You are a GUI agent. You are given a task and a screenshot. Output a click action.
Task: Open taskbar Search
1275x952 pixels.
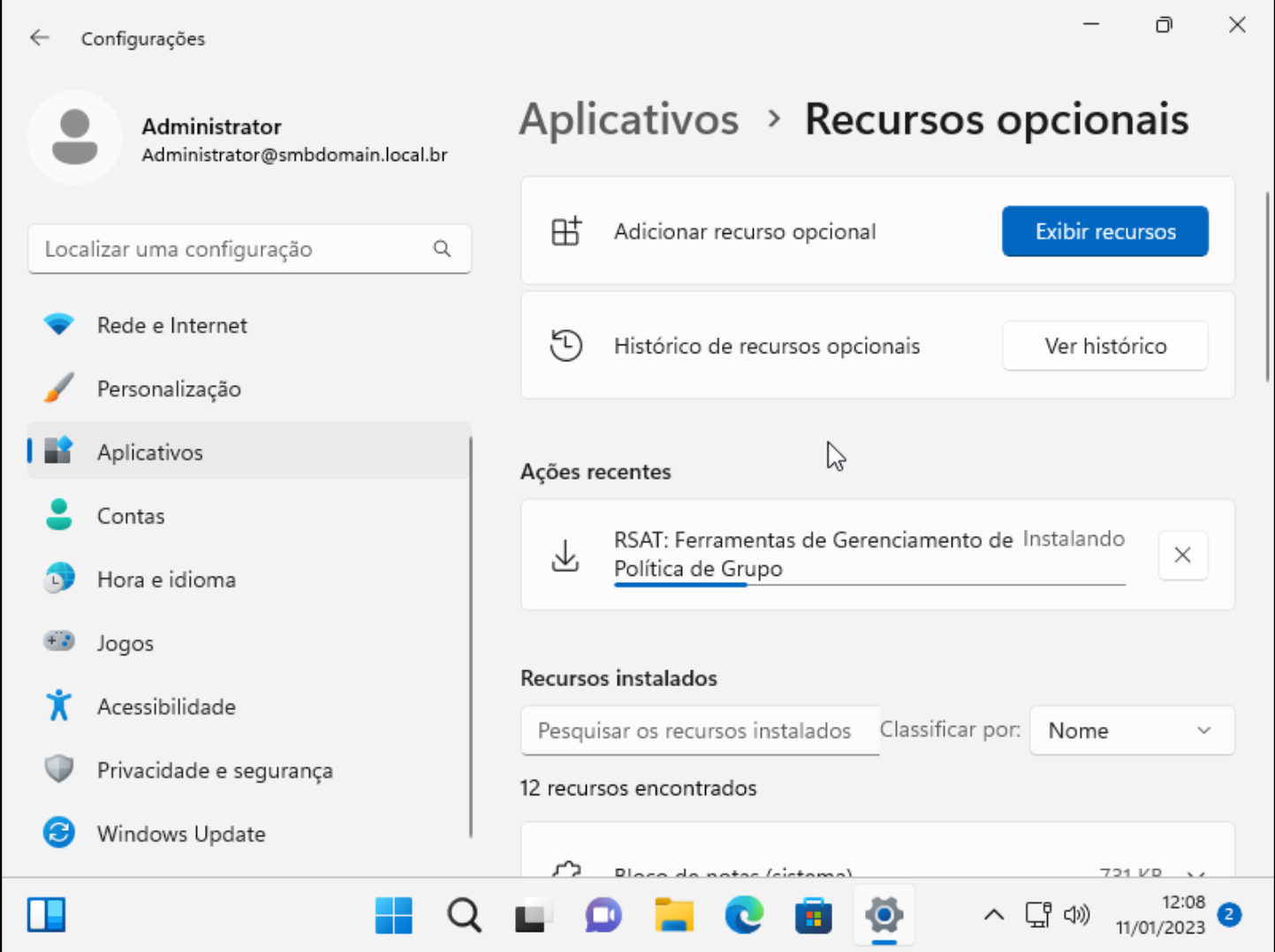click(464, 915)
